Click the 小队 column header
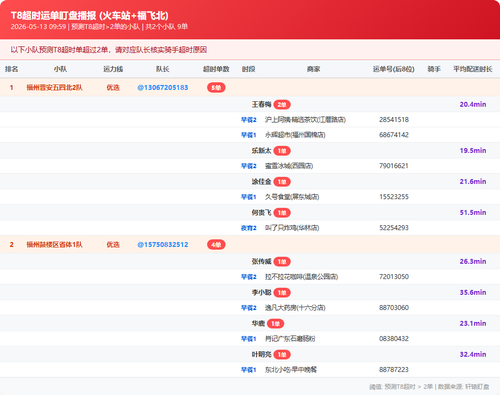Screen dimensions: 500x395 click(60, 69)
